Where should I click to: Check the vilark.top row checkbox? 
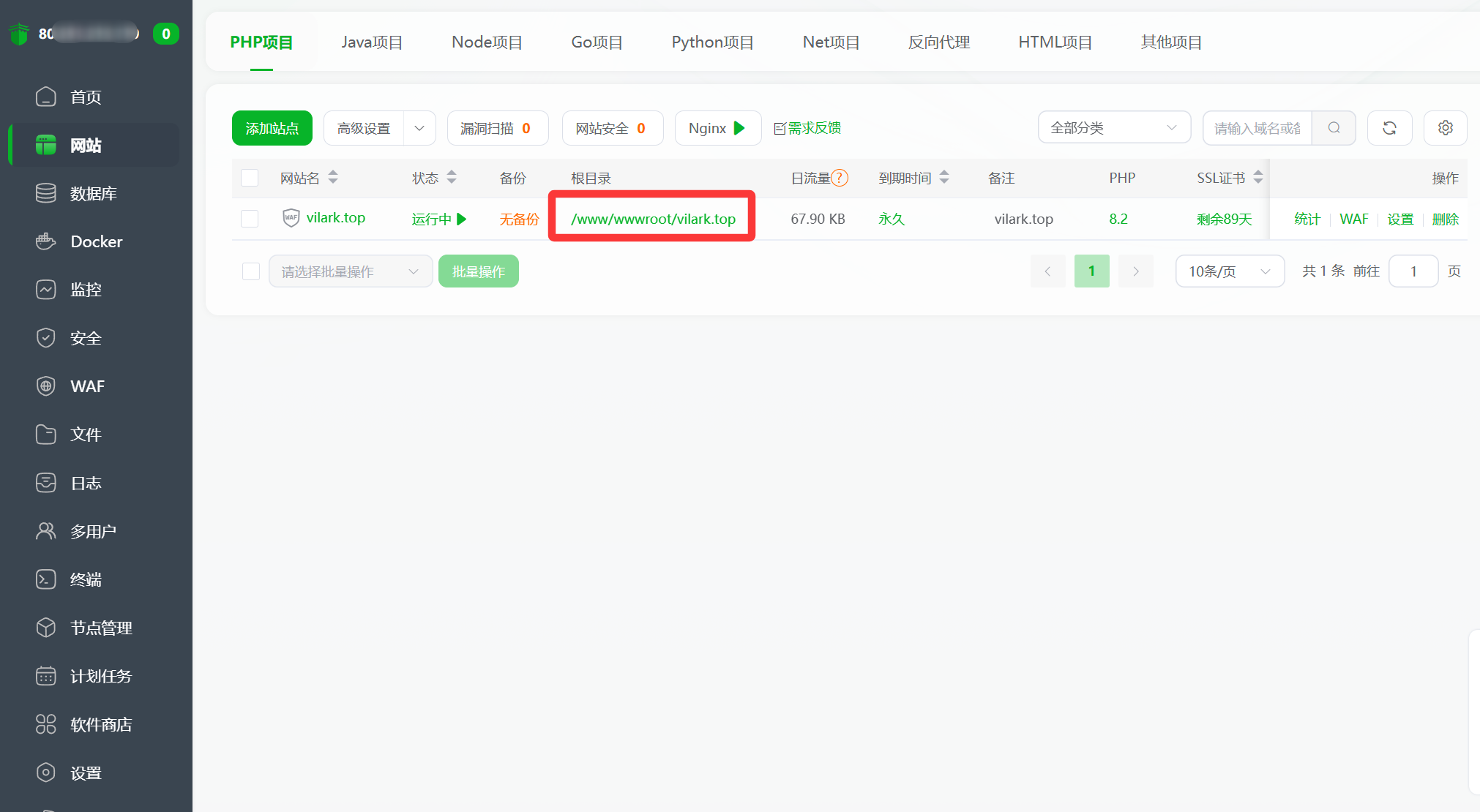(250, 219)
